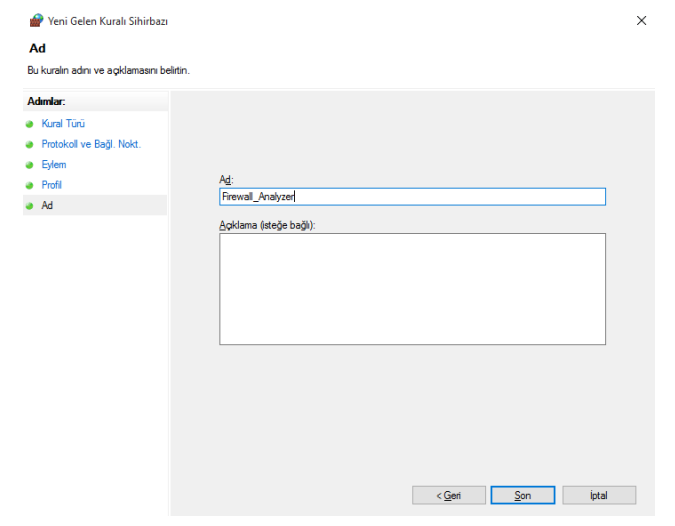
Task: Click the Adımlar: heading
Action: [46, 102]
